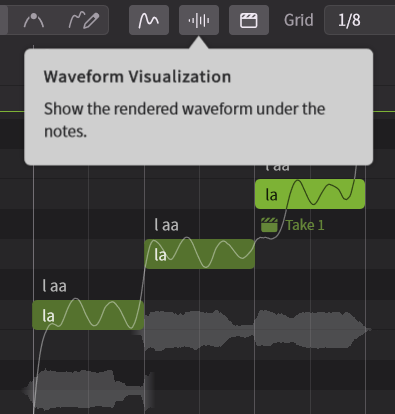
Task: Click the "l aa" phoneme above the middle note
Action: coord(166,225)
